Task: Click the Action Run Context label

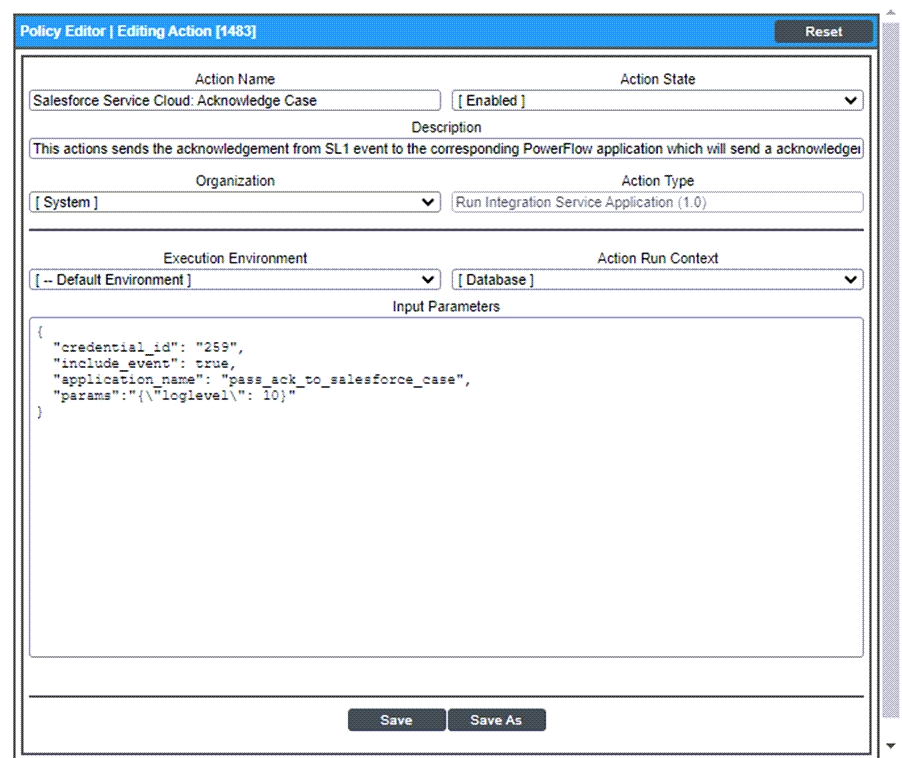Action: click(657, 258)
